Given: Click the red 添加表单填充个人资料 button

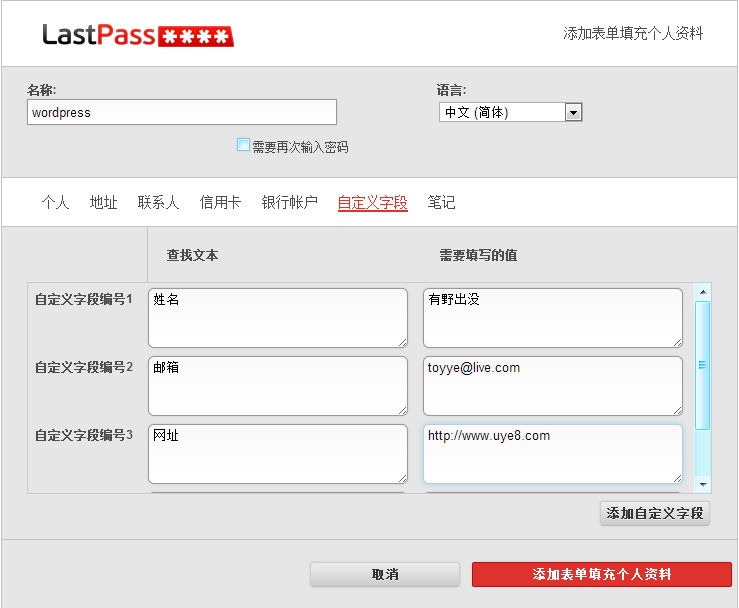Looking at the screenshot, I should tap(602, 574).
